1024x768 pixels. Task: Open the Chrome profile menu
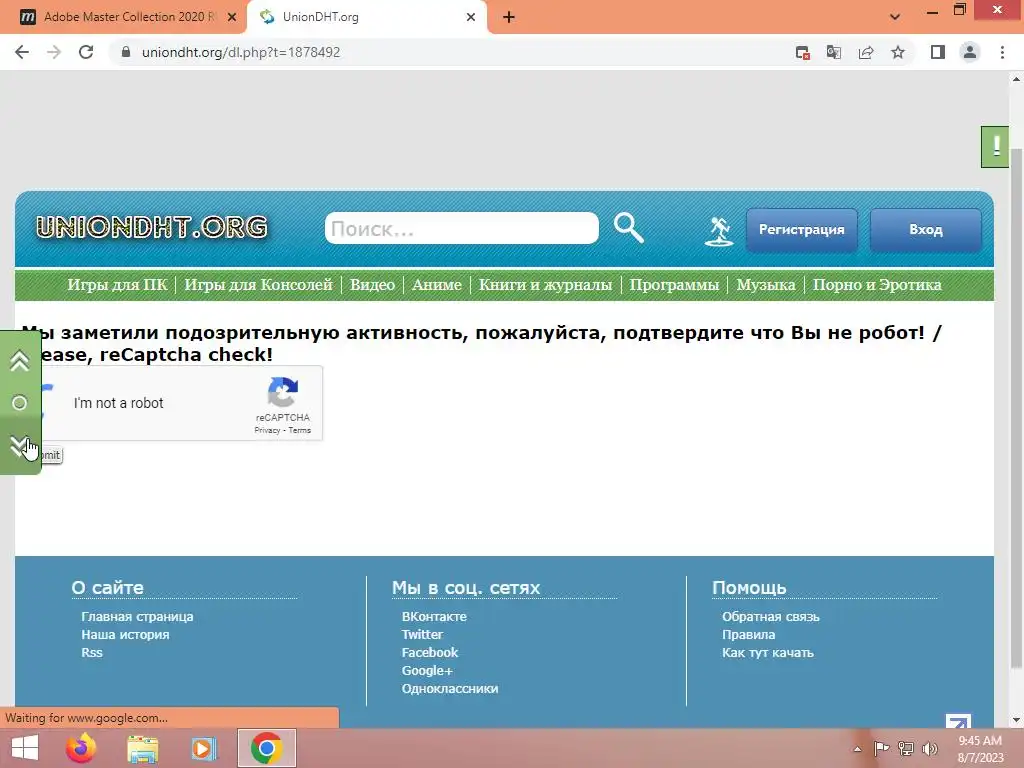pyautogui.click(x=970, y=52)
